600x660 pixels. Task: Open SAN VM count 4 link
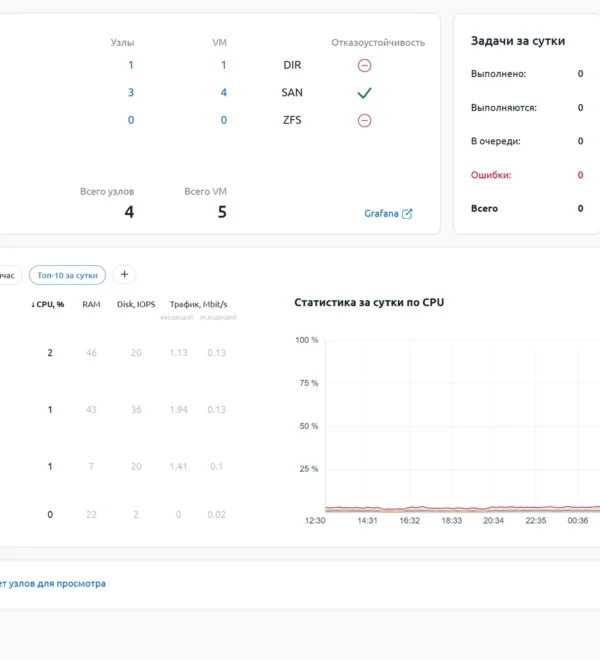click(224, 93)
